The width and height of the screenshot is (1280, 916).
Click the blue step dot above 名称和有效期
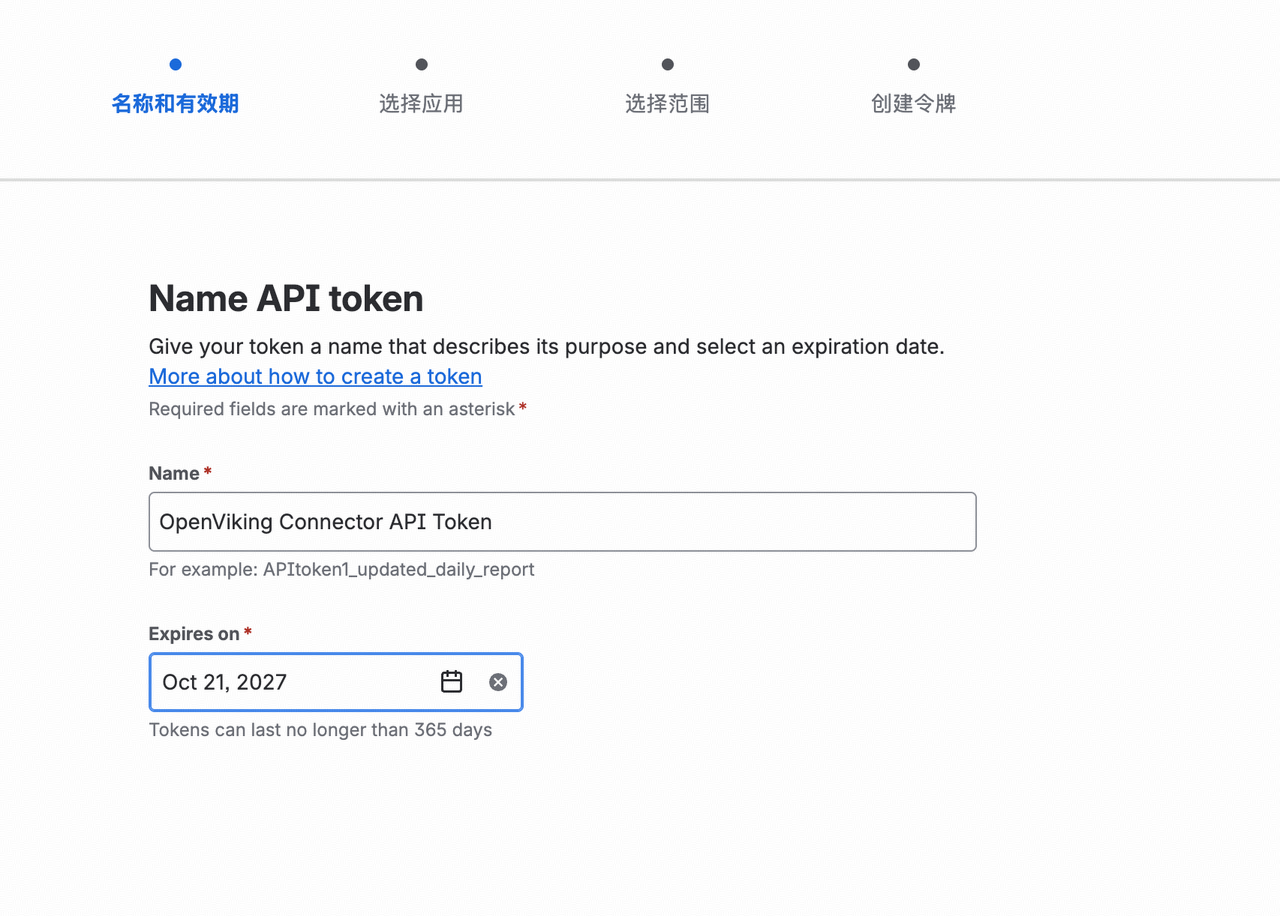pyautogui.click(x=175, y=64)
